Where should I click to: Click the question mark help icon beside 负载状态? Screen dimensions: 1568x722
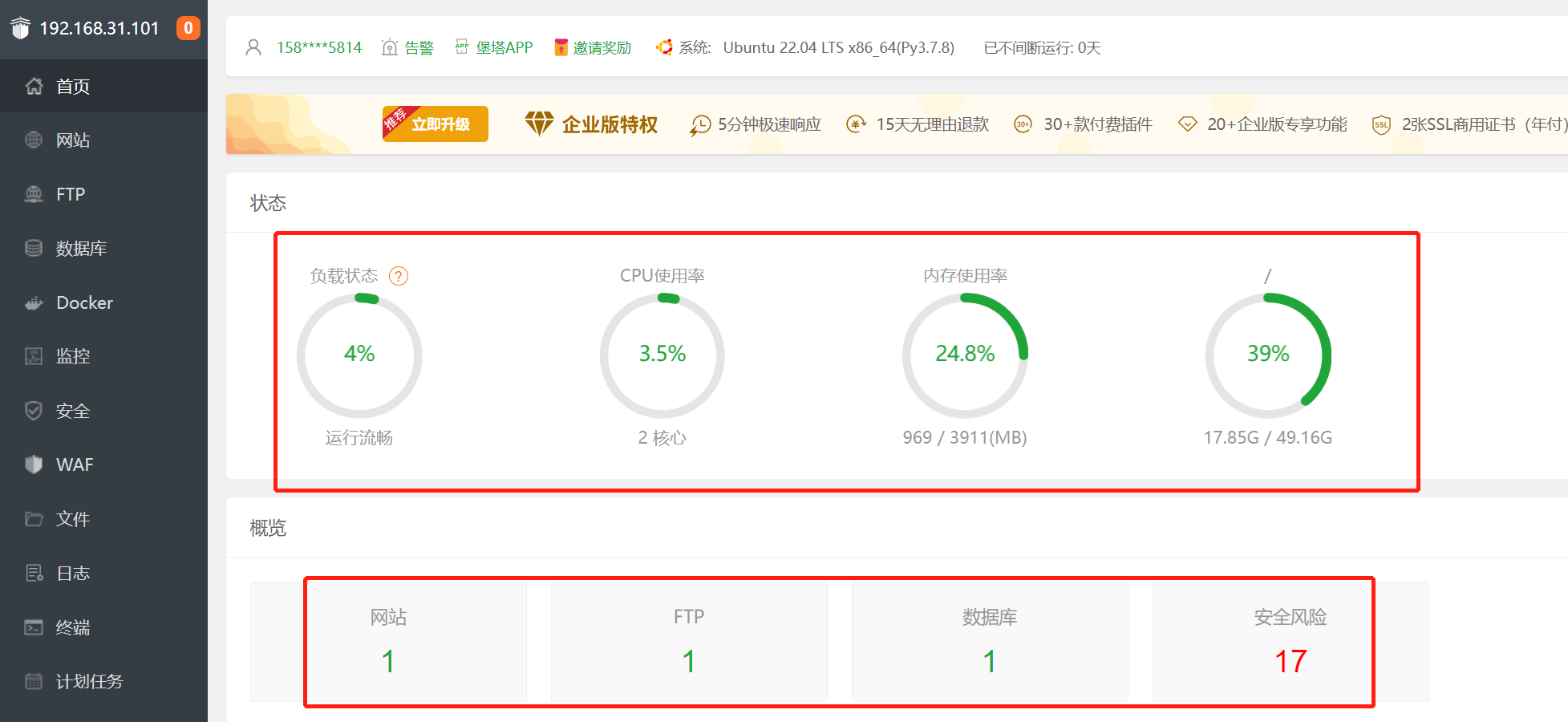399,276
